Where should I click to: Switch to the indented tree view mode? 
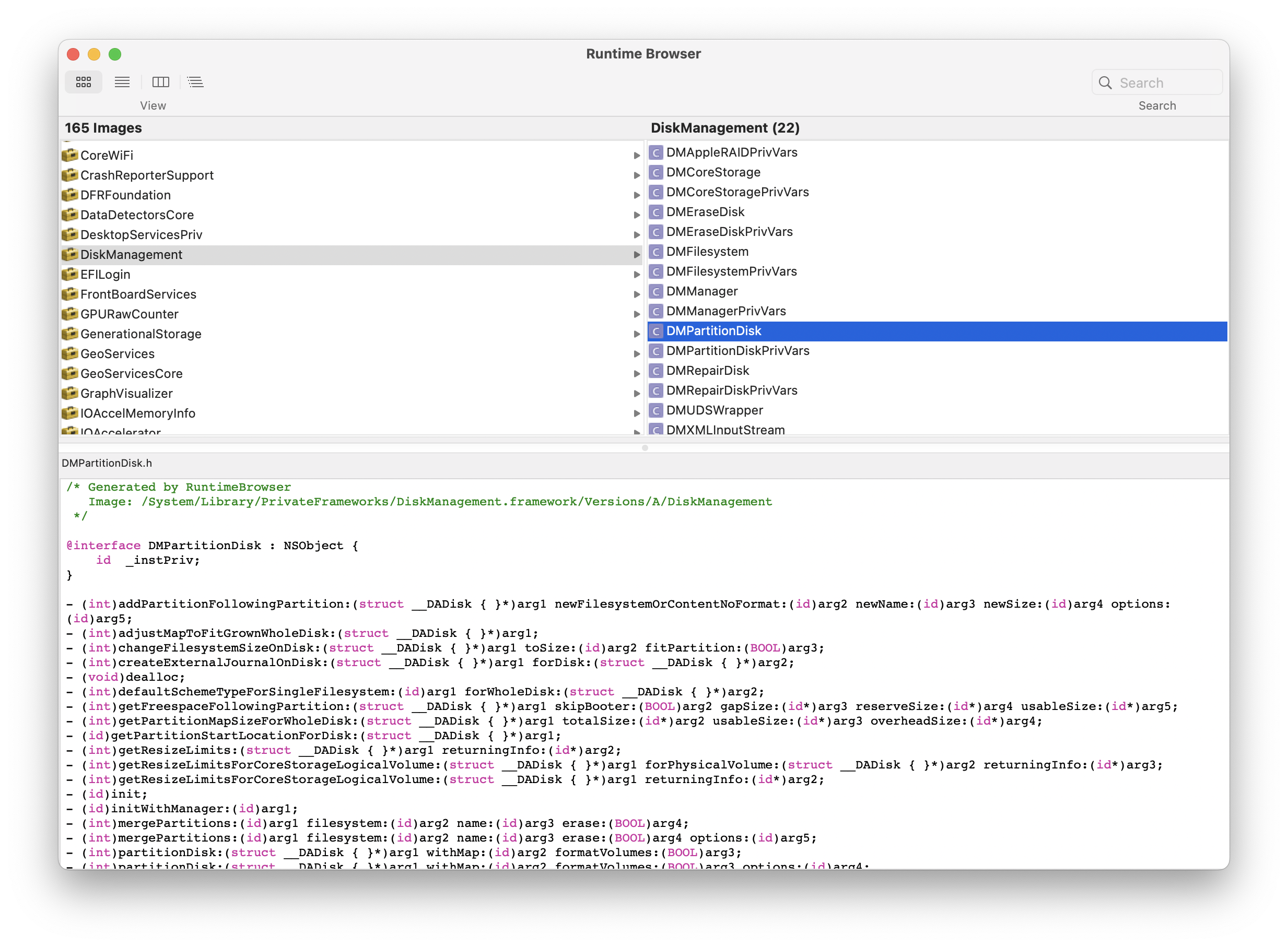(x=195, y=82)
